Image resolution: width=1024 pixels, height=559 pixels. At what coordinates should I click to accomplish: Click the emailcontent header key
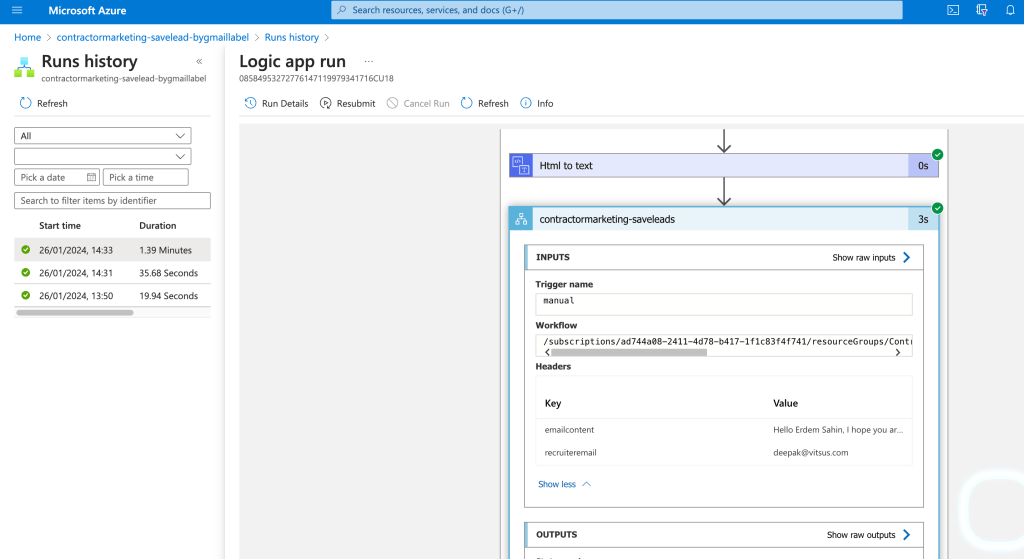(569, 430)
